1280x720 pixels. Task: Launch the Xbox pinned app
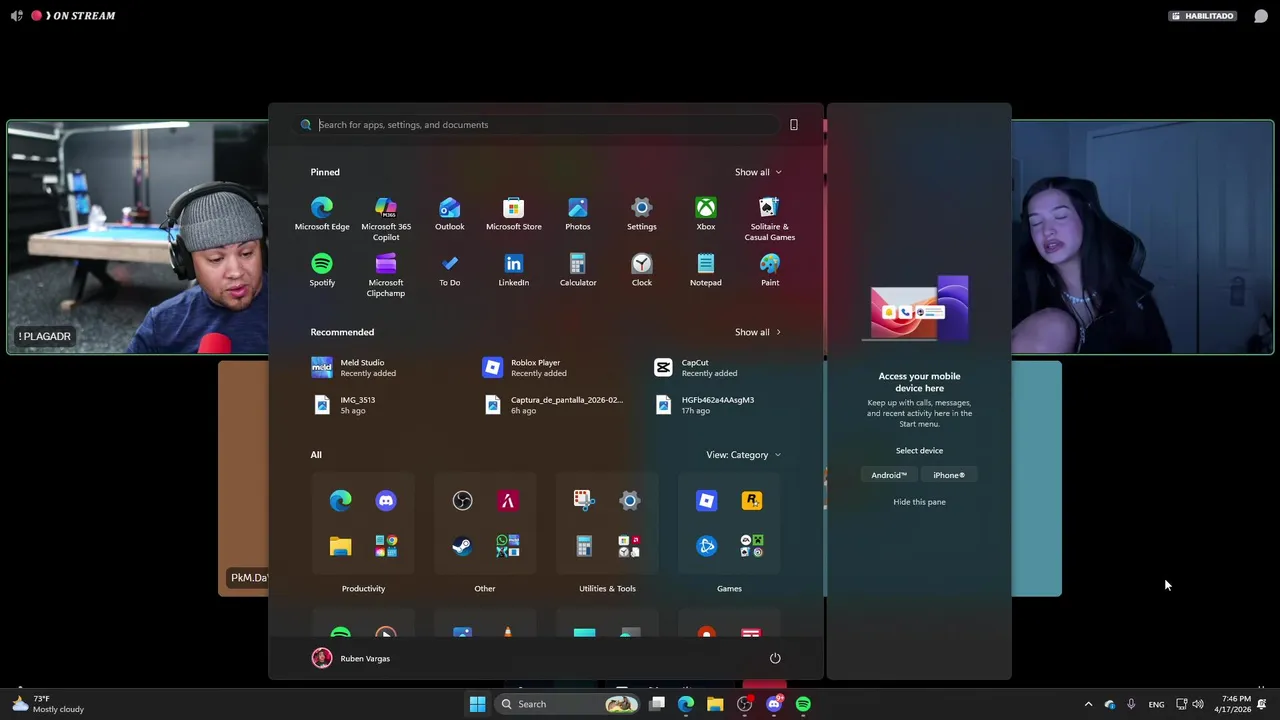(x=706, y=214)
